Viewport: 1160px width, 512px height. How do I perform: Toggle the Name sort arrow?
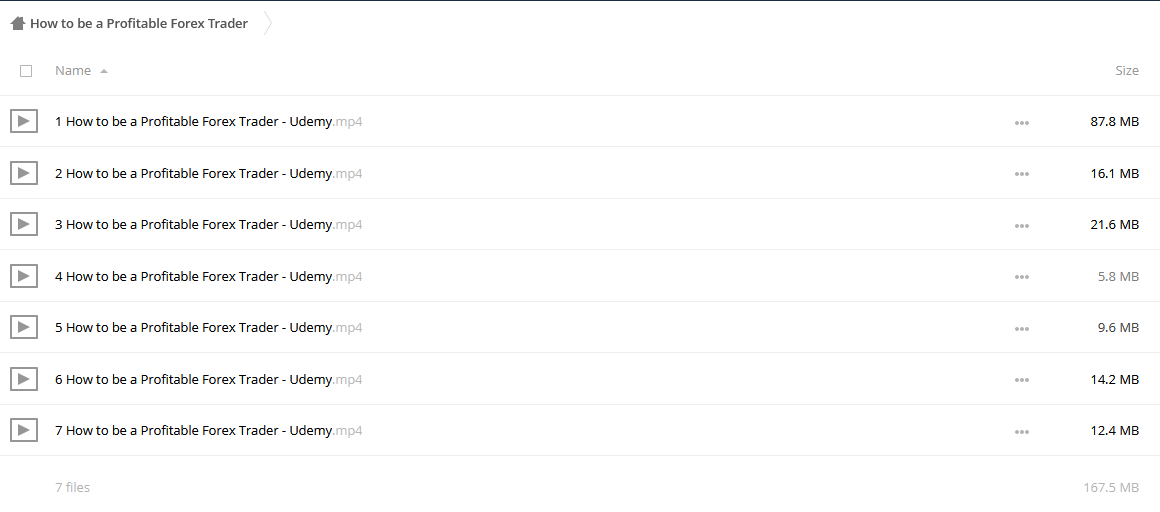pyautogui.click(x=104, y=71)
